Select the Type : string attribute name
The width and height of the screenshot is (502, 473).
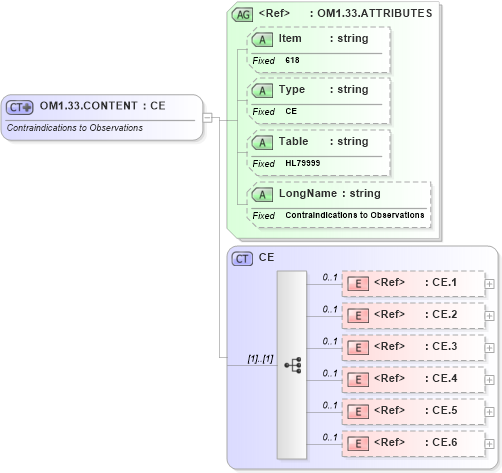click(323, 89)
